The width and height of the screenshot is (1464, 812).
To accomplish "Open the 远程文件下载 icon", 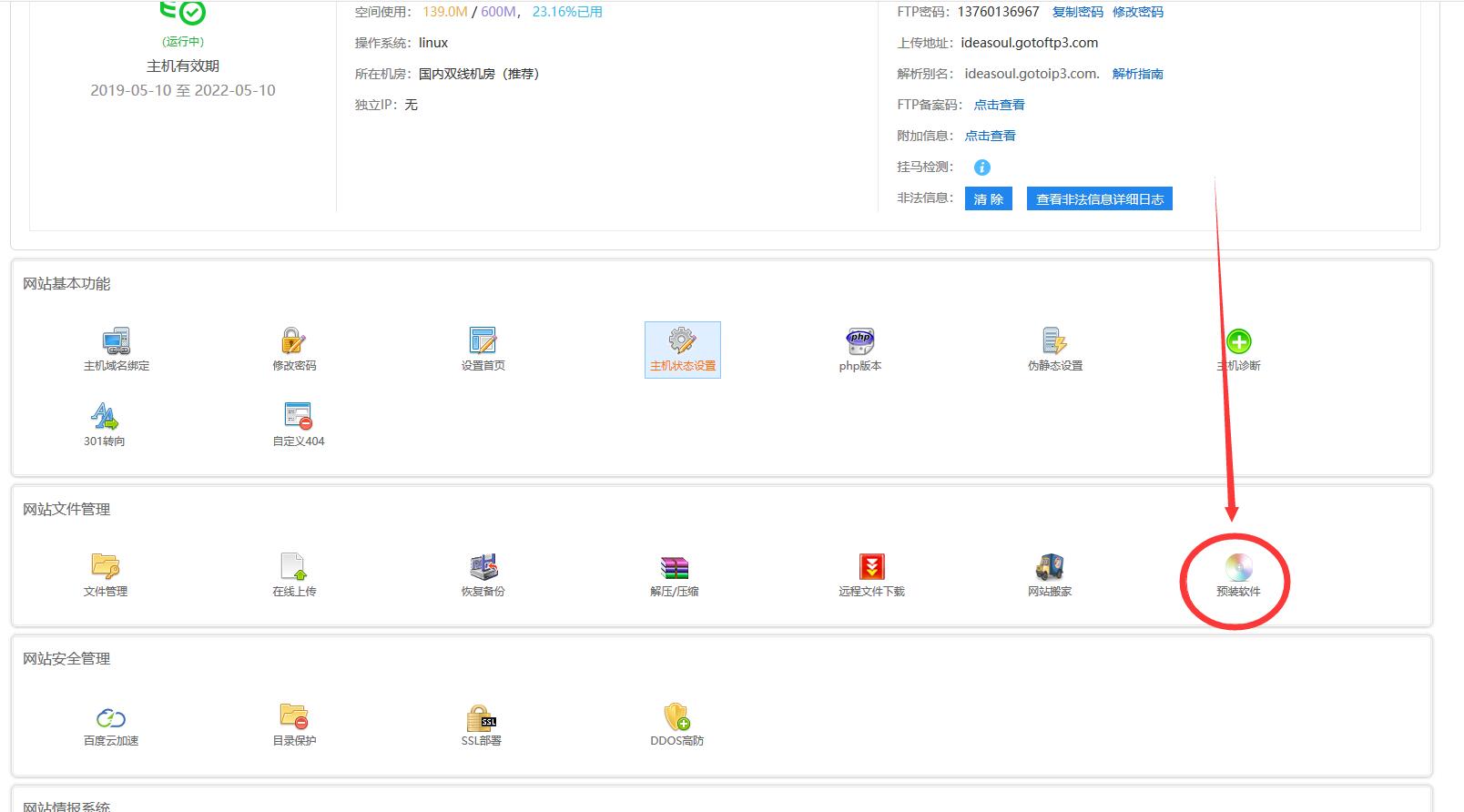I will [871, 566].
